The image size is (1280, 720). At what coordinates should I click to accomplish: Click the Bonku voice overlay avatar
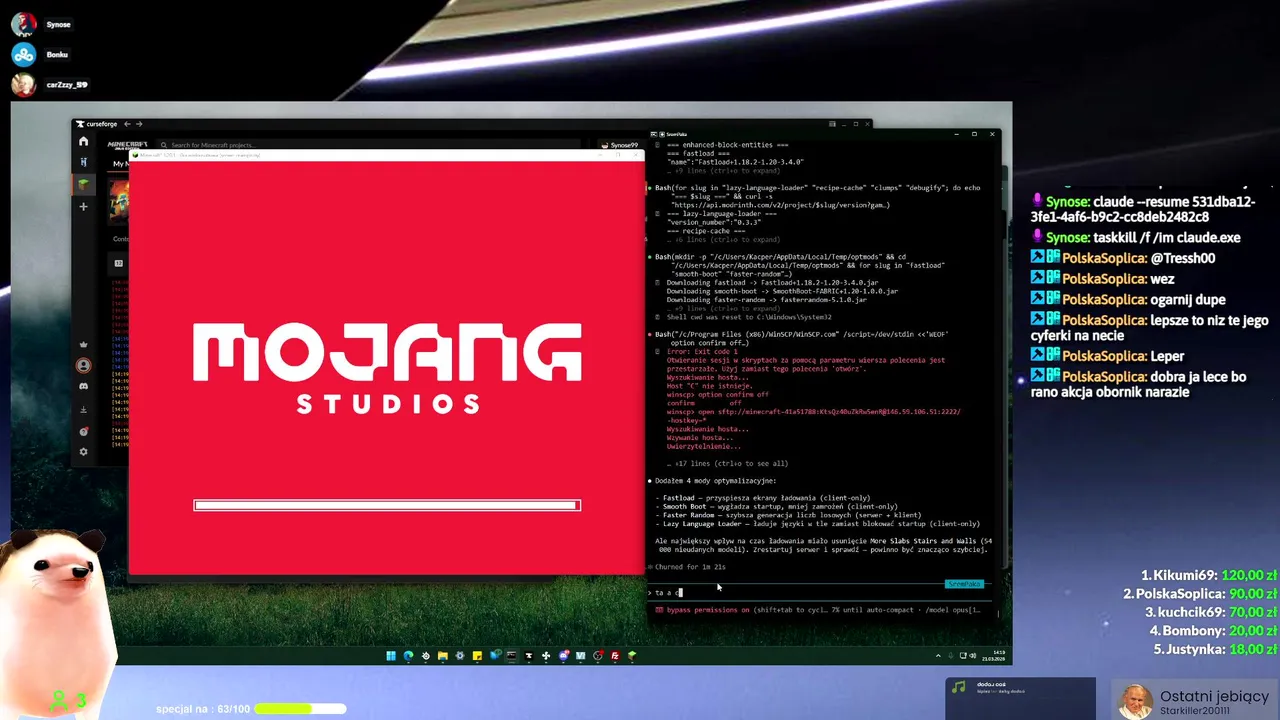pos(23,54)
